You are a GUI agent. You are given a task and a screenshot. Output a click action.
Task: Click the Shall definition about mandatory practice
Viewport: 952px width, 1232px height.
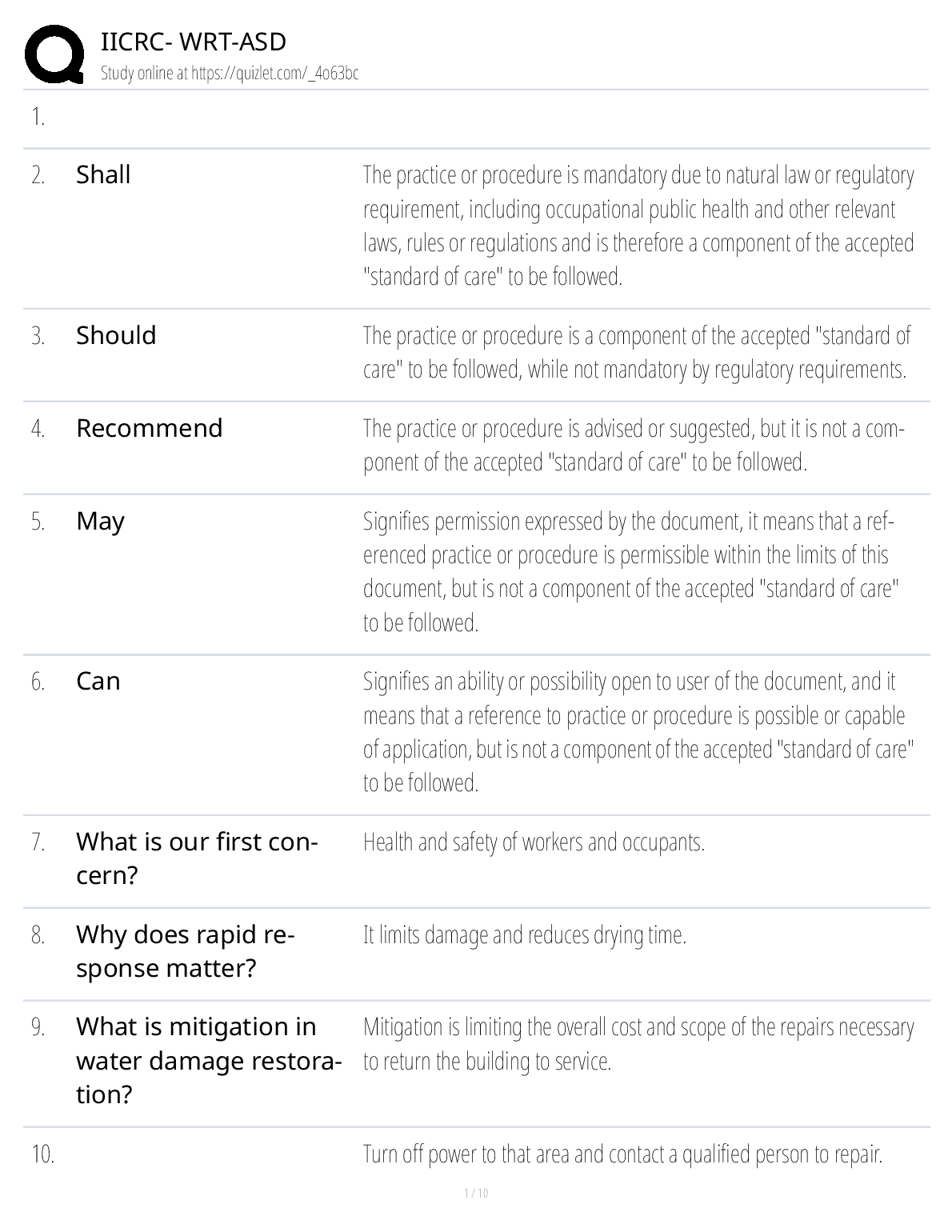tap(638, 226)
